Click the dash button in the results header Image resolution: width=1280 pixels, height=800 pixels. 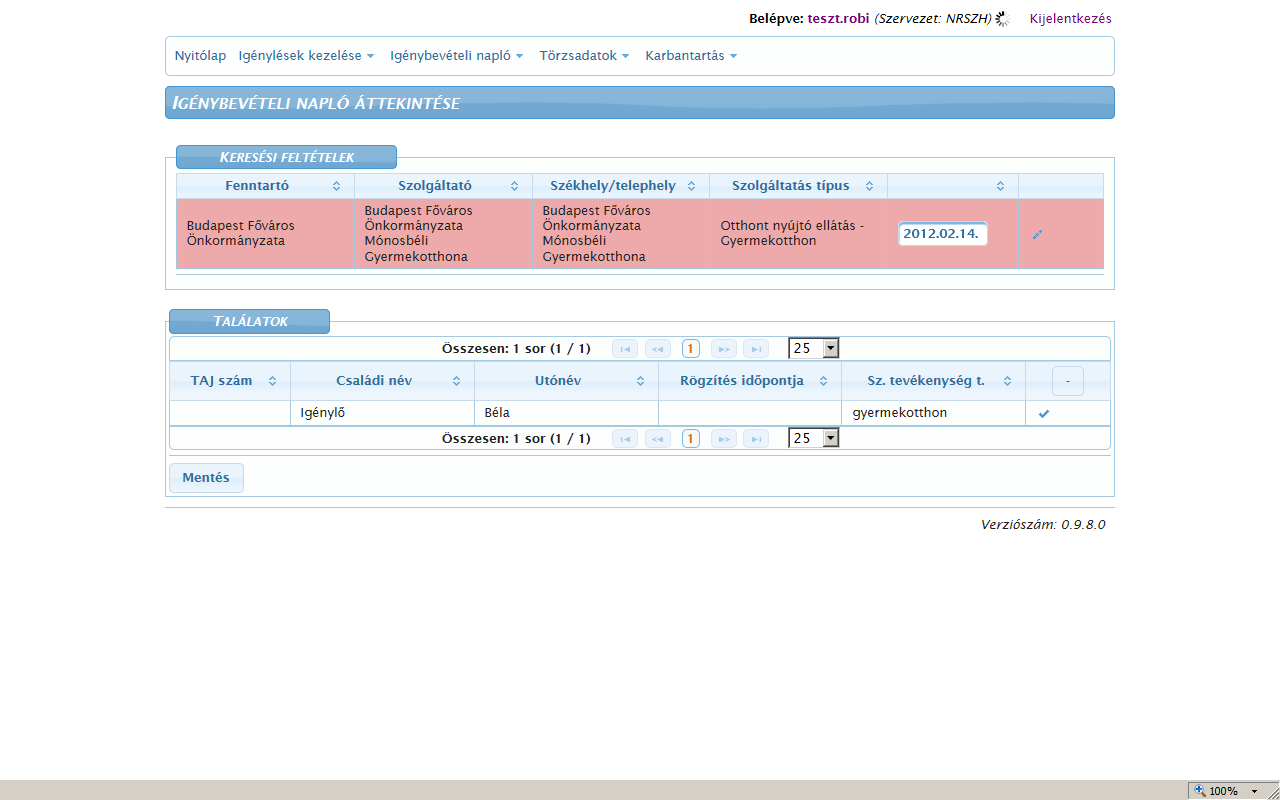click(1068, 381)
